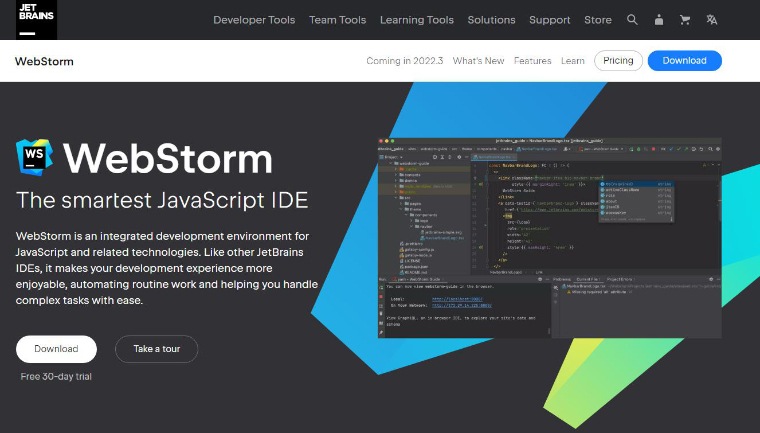This screenshot has width=760, height=433.
Task: Click the Pricing button
Action: [x=618, y=61]
